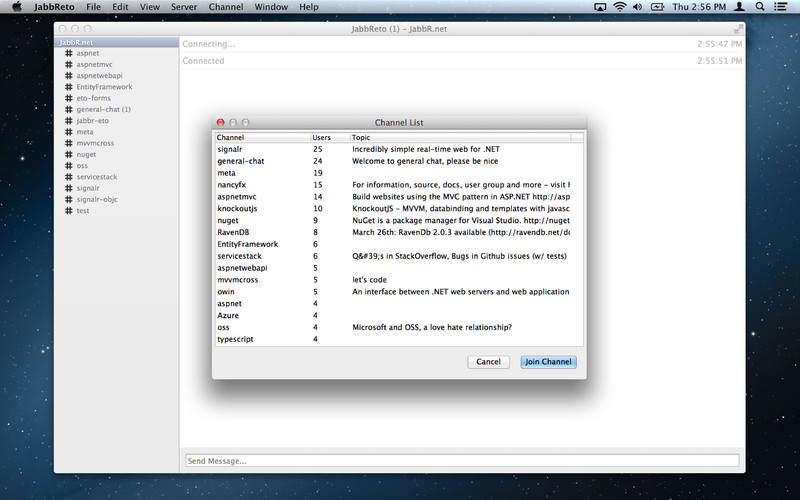Open the Server menu

184,7
